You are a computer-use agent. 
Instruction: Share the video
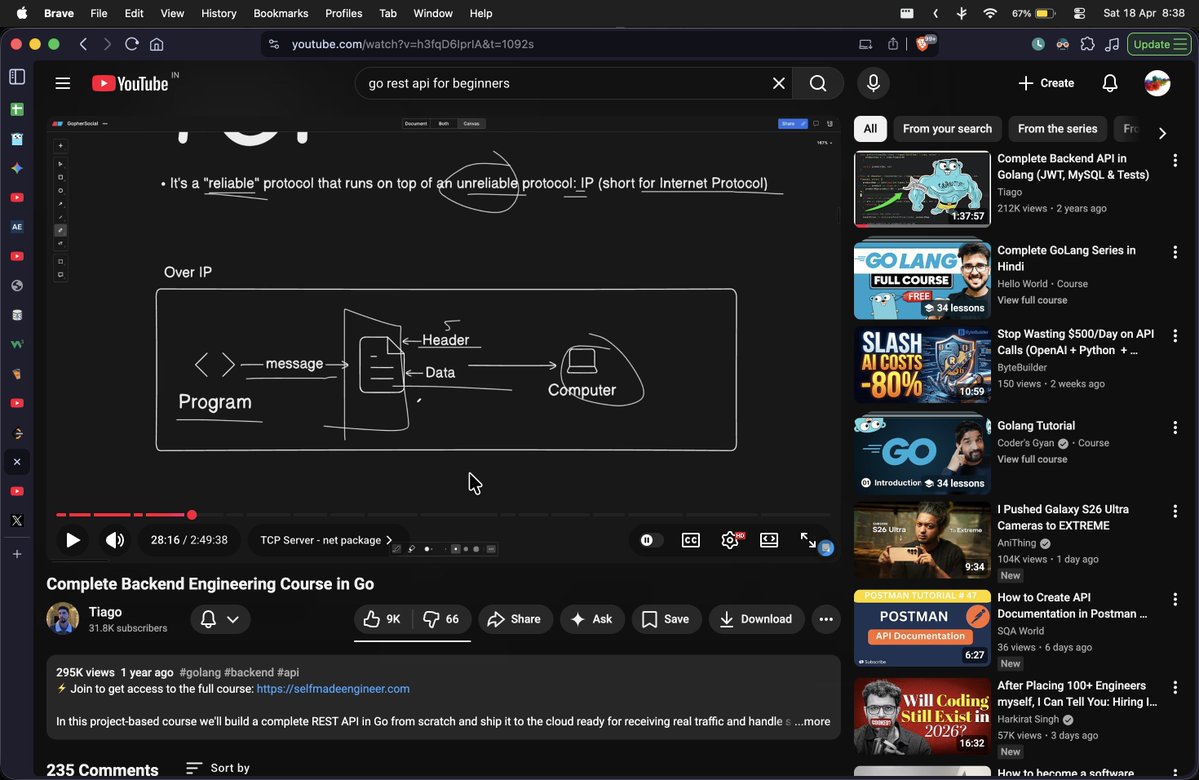515,619
